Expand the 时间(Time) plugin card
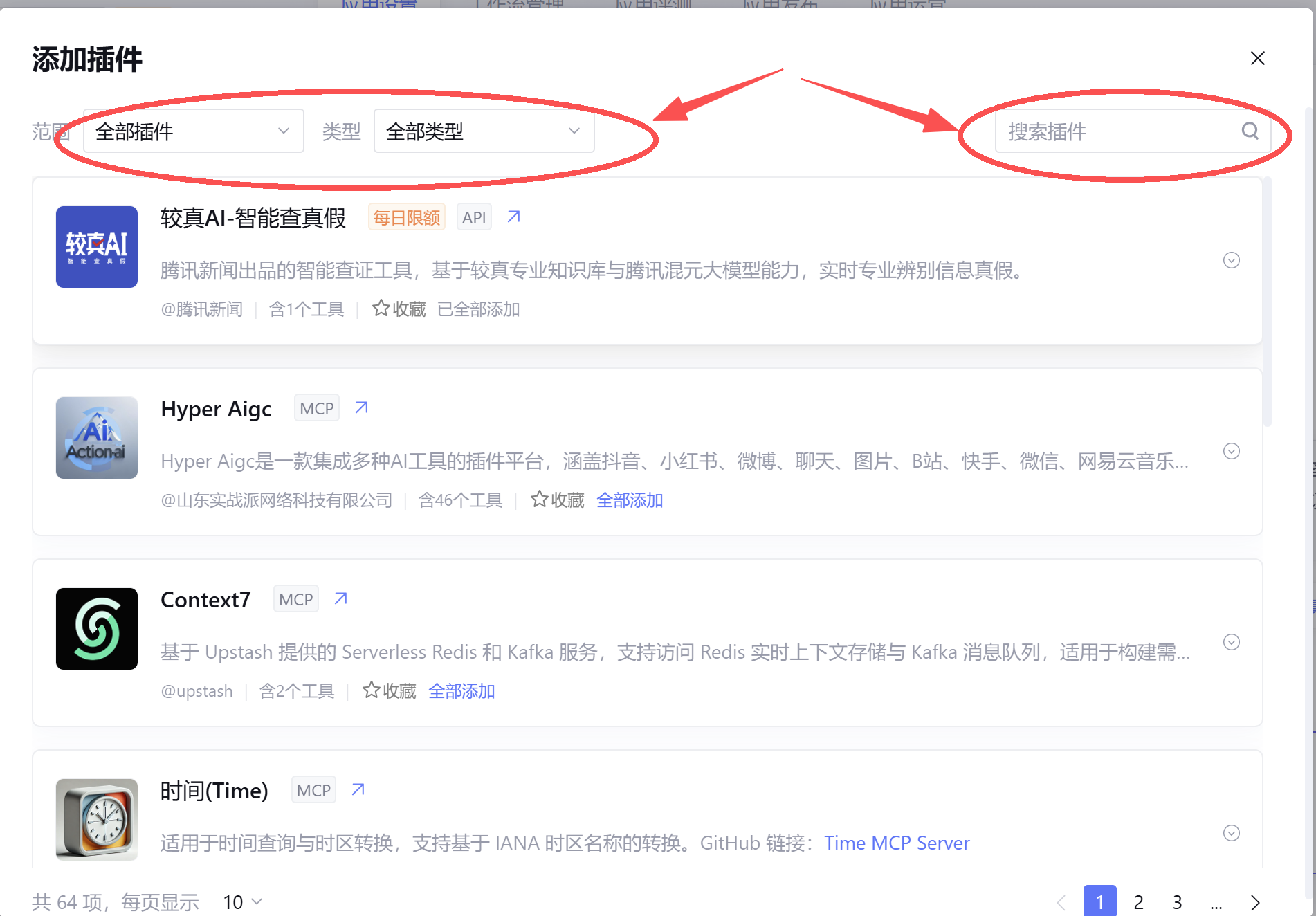This screenshot has height=916, width=1316. [1232, 833]
